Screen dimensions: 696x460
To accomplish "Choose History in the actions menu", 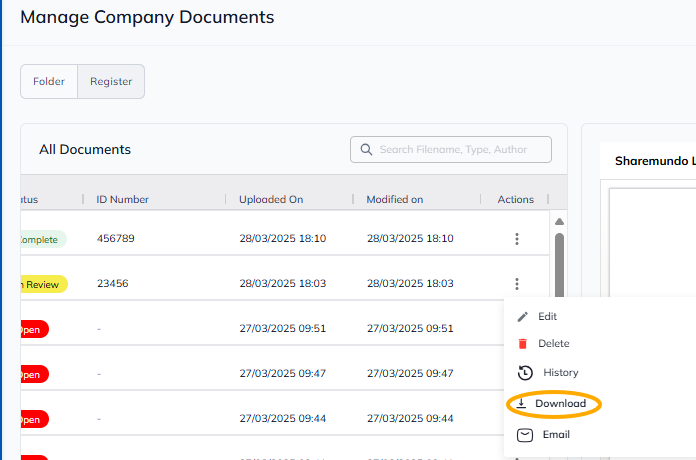I will [560, 373].
